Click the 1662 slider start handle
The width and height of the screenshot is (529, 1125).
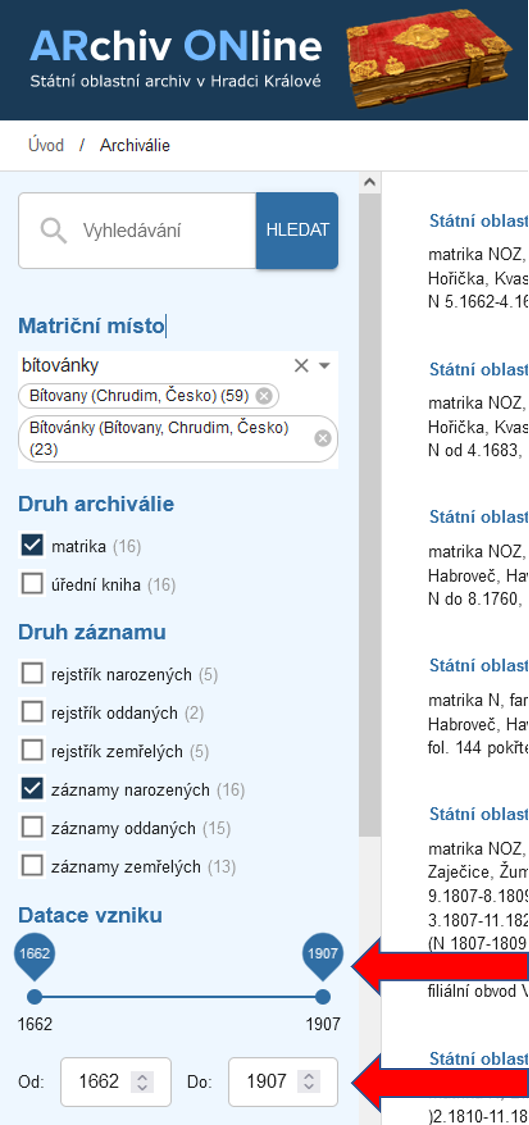pyautogui.click(x=34, y=997)
